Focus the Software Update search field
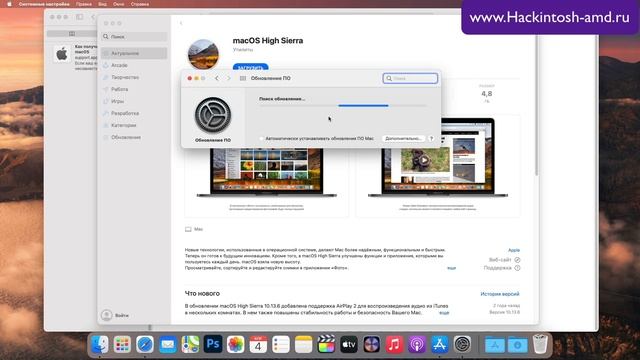640x360 pixels. pyautogui.click(x=410, y=78)
